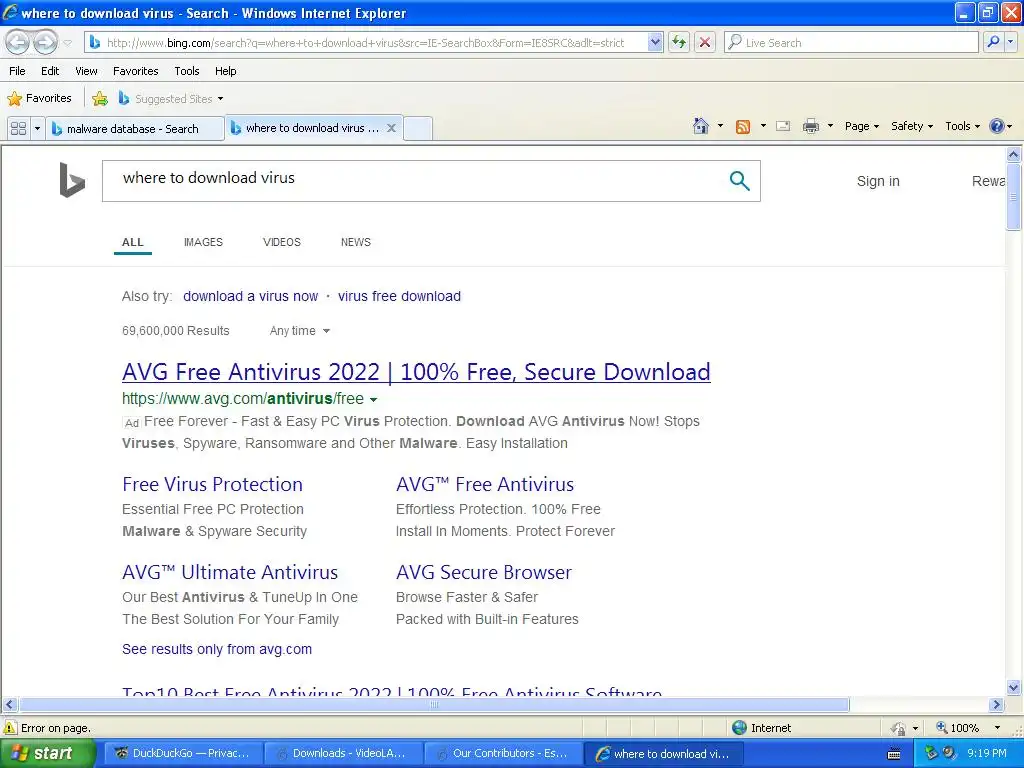The height and width of the screenshot is (768, 1024).
Task: Open search provider dropdown arrow
Action: point(1011,42)
